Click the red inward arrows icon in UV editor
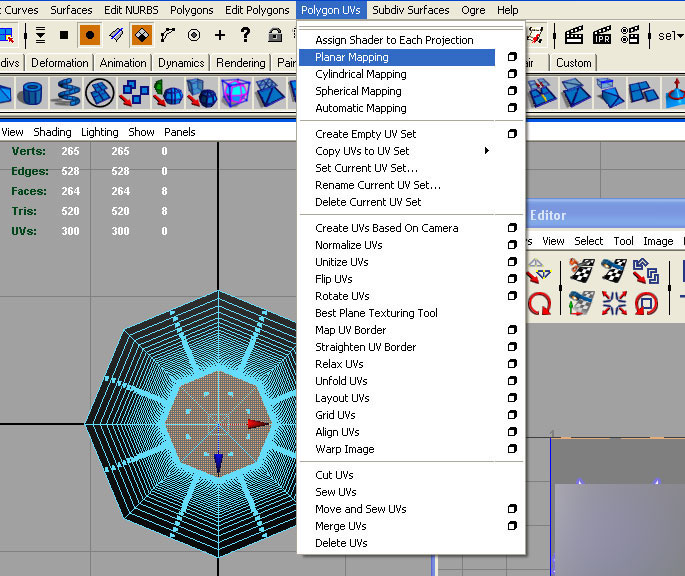This screenshot has width=685, height=576. click(x=614, y=303)
